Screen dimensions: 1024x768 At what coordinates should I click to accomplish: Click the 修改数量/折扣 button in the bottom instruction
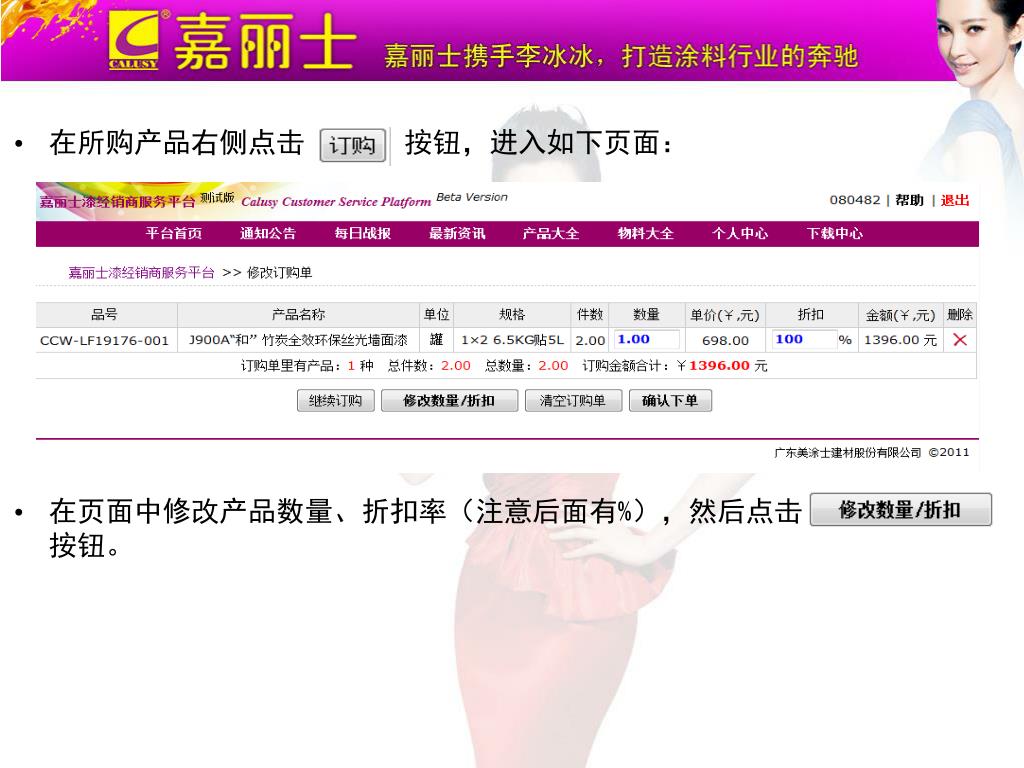click(x=901, y=509)
